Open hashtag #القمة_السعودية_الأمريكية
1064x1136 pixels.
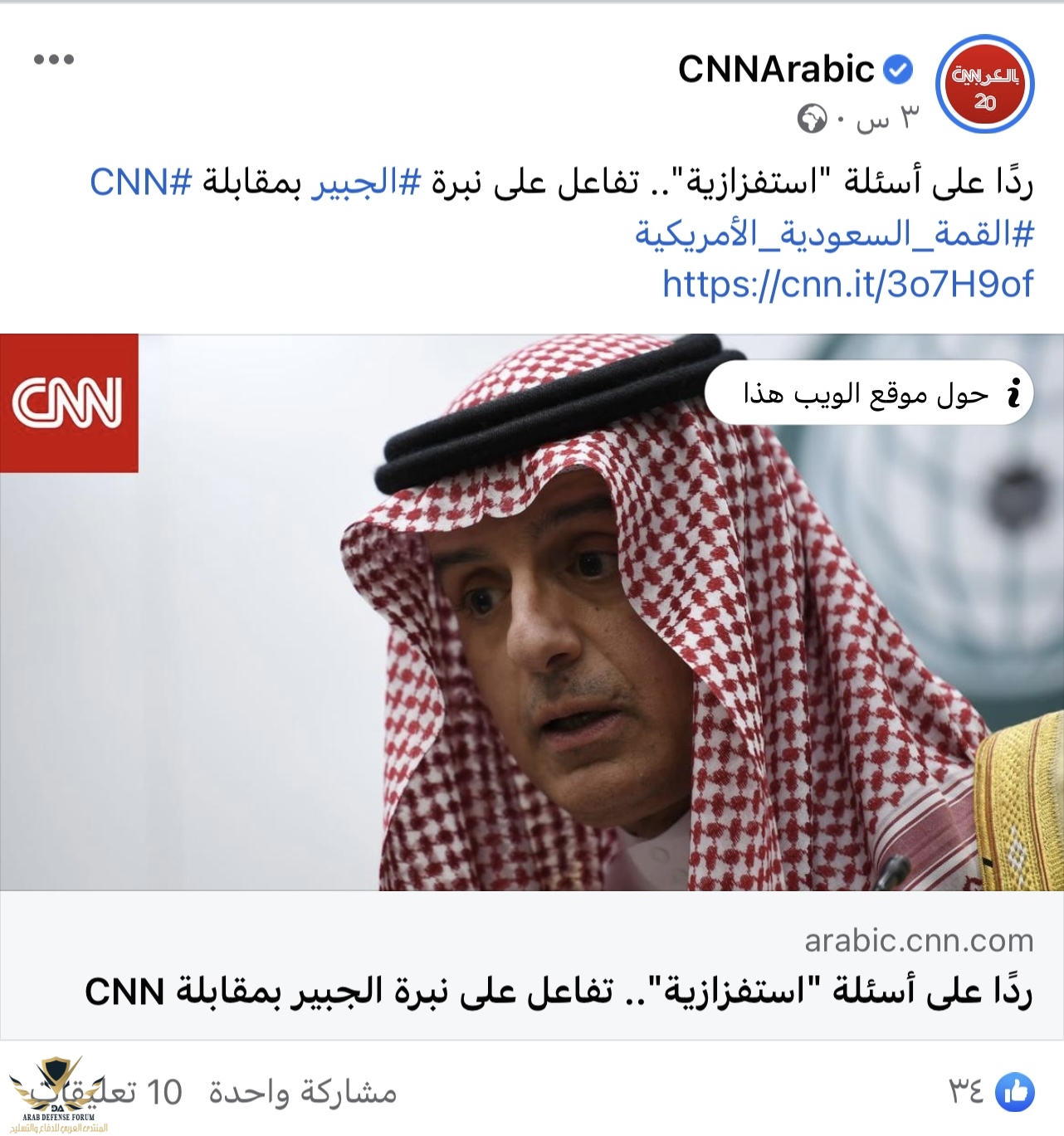coord(834,235)
